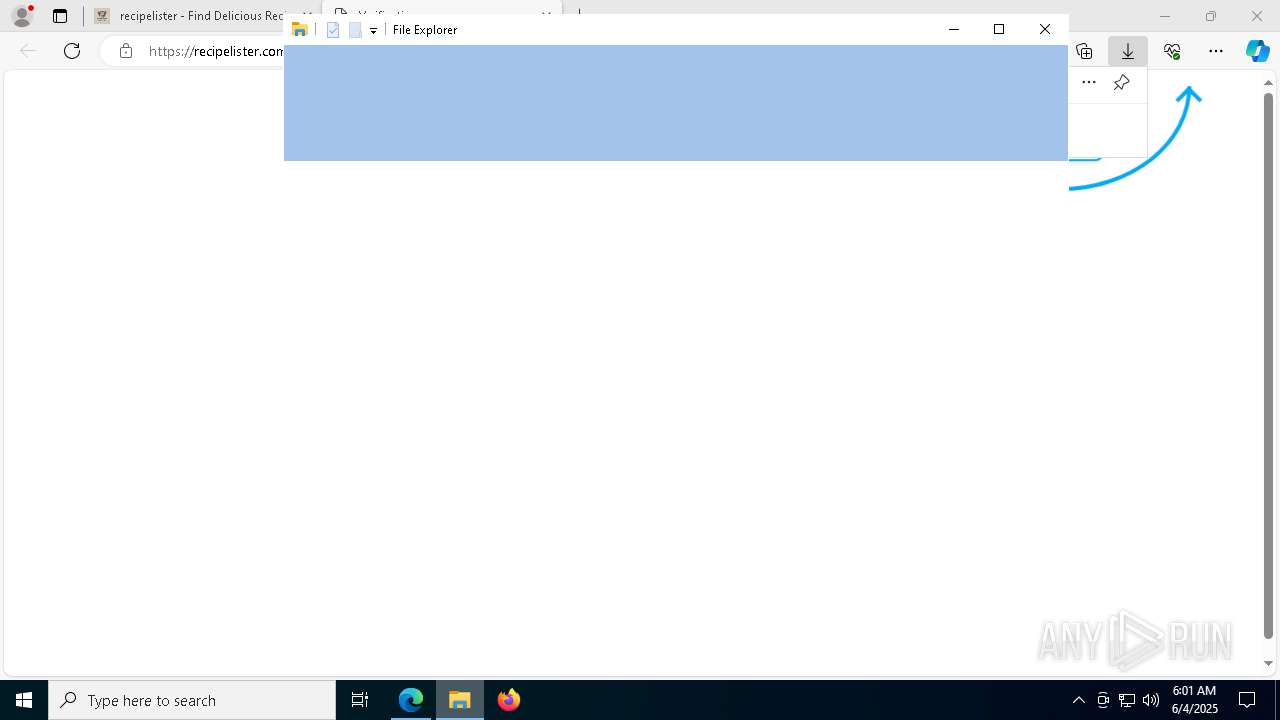Pin the Downloads flyout
Viewport: 1280px width, 720px height.
point(1122,83)
